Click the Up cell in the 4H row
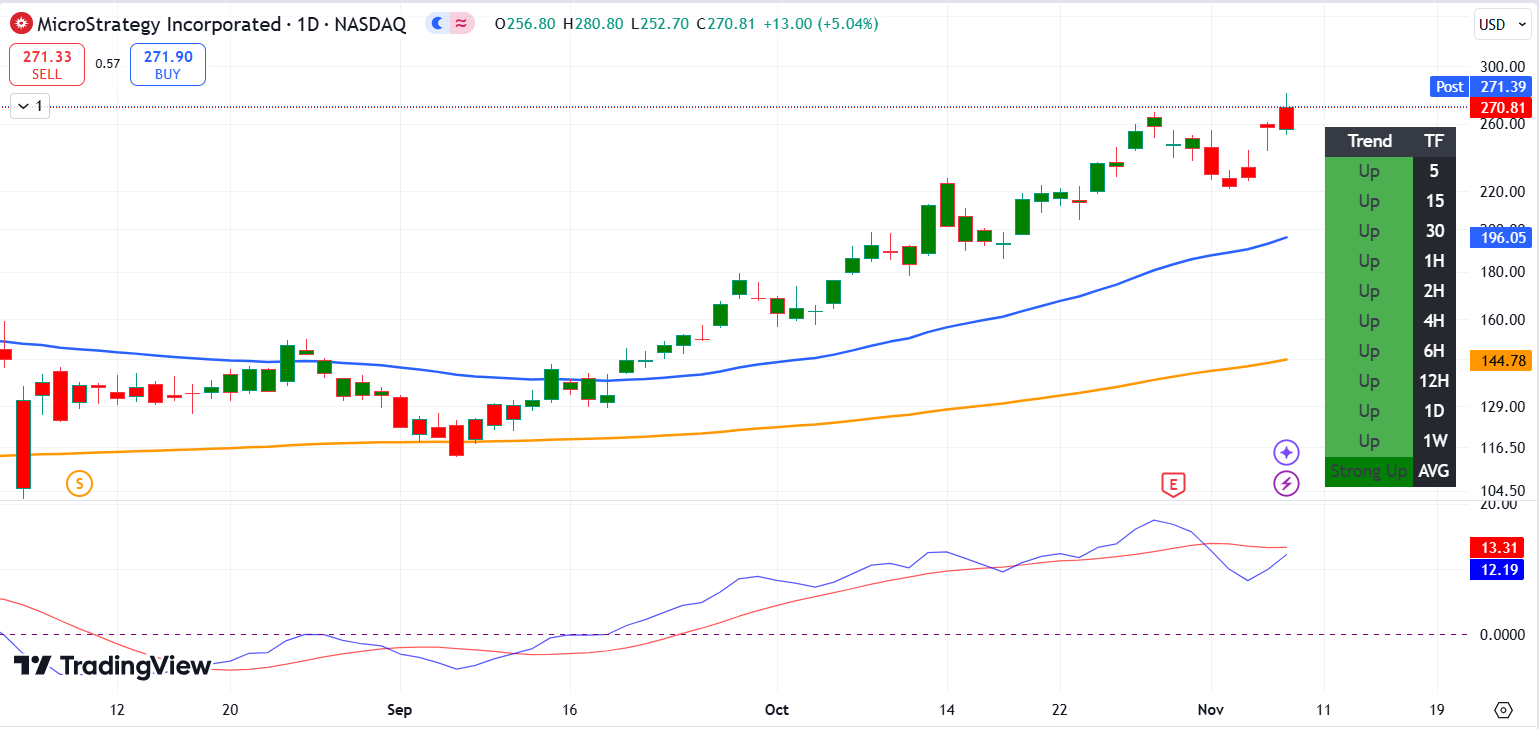 pyautogui.click(x=1369, y=321)
